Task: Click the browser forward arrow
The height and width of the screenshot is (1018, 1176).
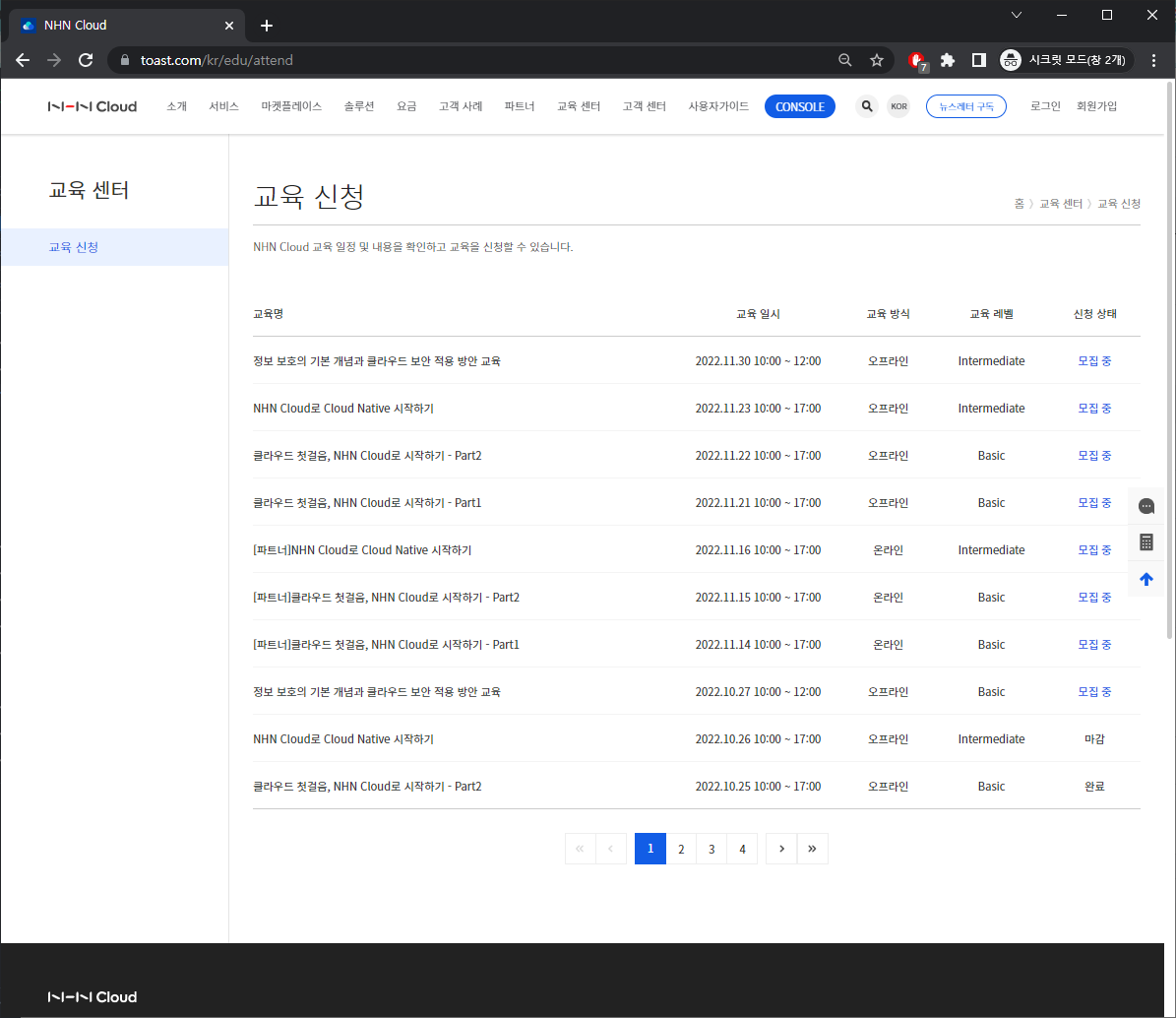Action: tap(54, 60)
